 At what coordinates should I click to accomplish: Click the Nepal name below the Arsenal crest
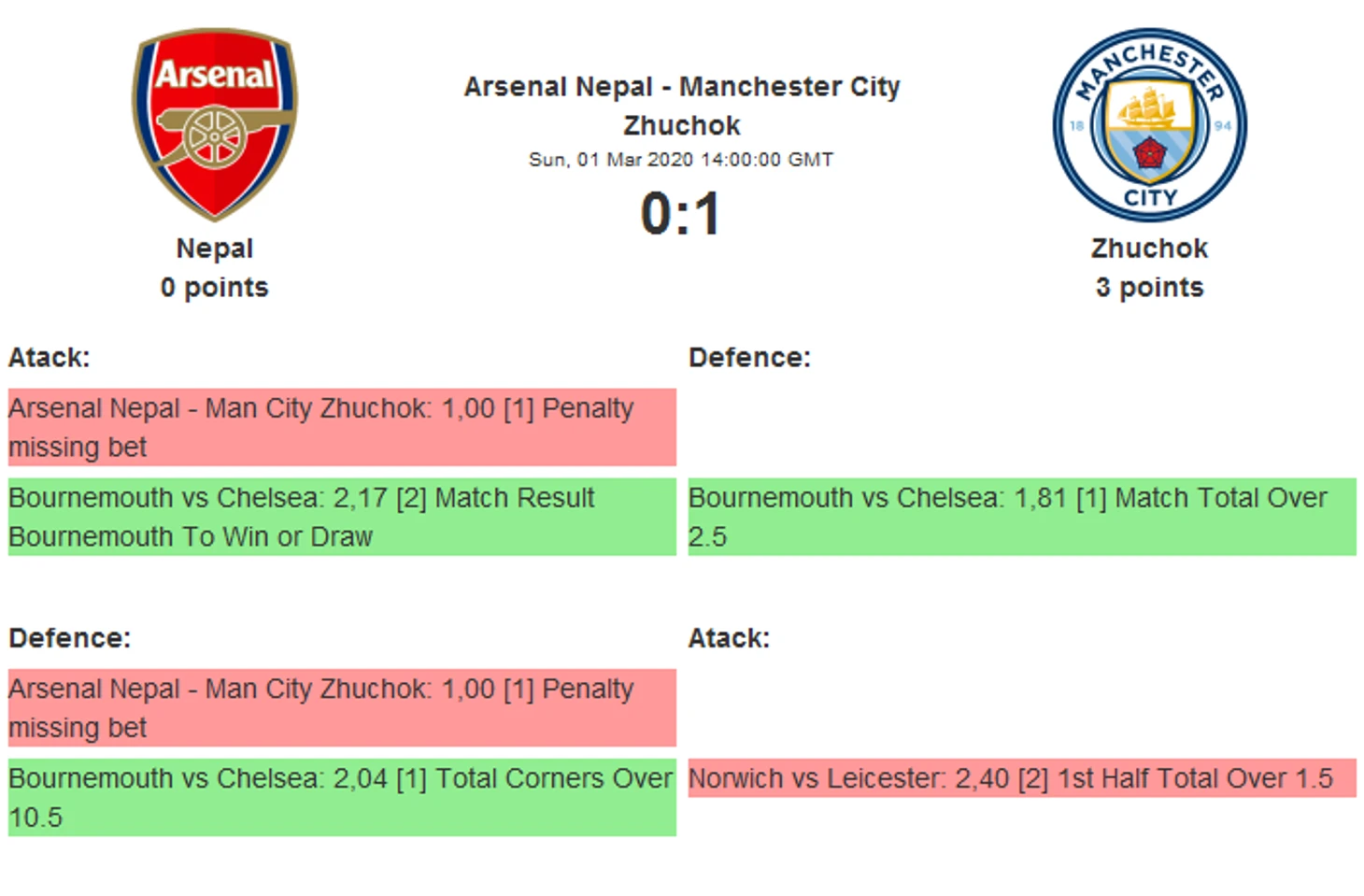[x=214, y=249]
